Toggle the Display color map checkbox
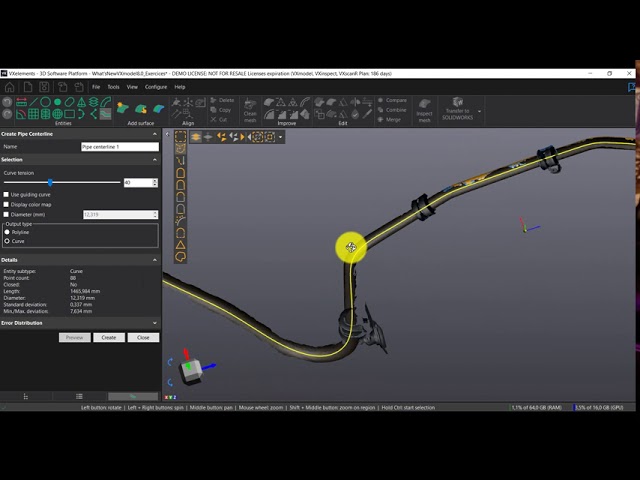This screenshot has height=480, width=640. tap(6, 204)
